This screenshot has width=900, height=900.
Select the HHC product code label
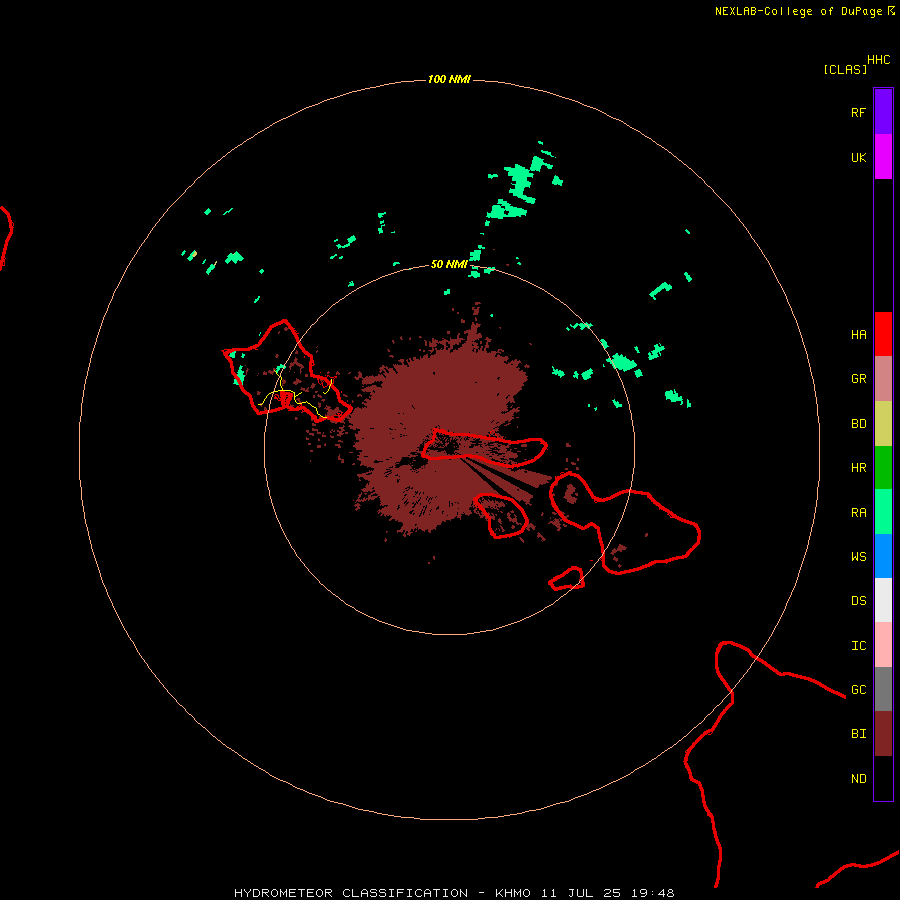coord(878,60)
